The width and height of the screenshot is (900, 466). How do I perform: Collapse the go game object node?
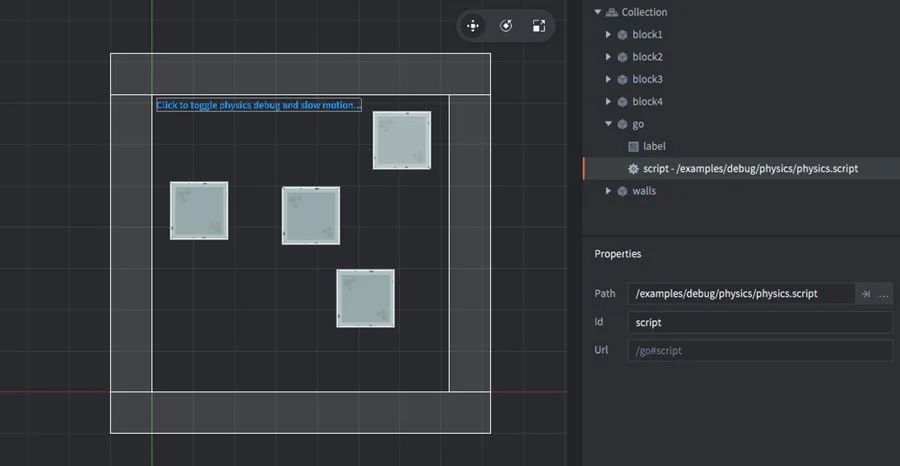tap(608, 124)
